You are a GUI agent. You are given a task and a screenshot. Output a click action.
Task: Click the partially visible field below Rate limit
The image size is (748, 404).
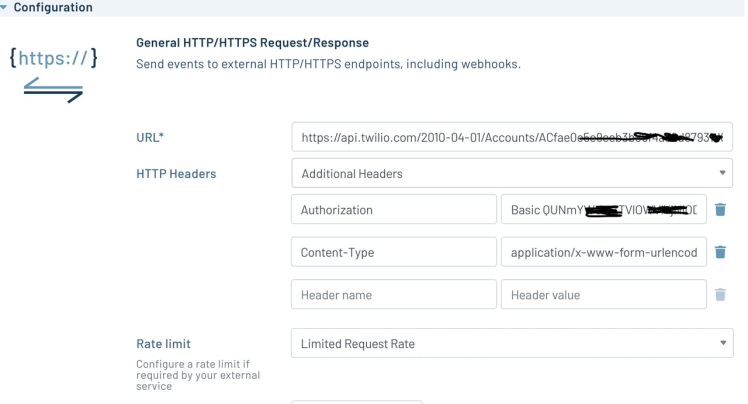click(357, 401)
